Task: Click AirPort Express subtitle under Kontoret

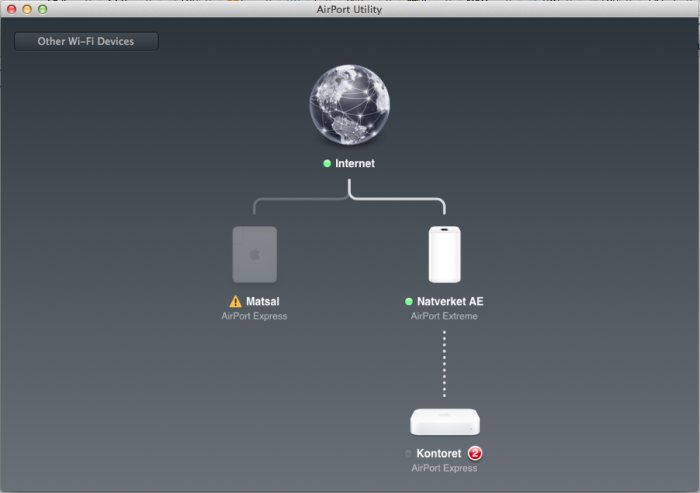Action: [445, 468]
